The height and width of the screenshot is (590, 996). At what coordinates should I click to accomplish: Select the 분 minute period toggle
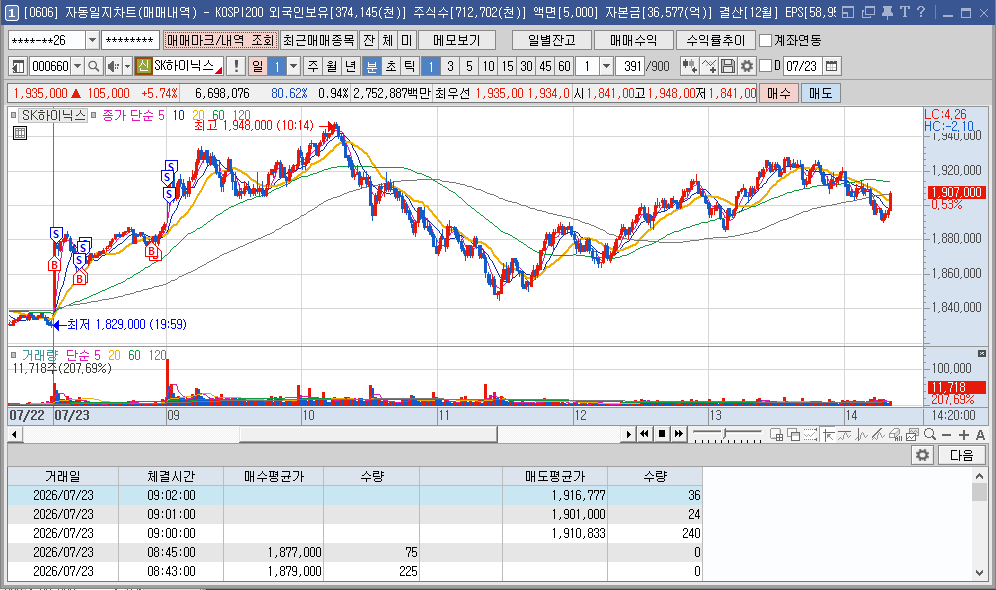(372, 66)
